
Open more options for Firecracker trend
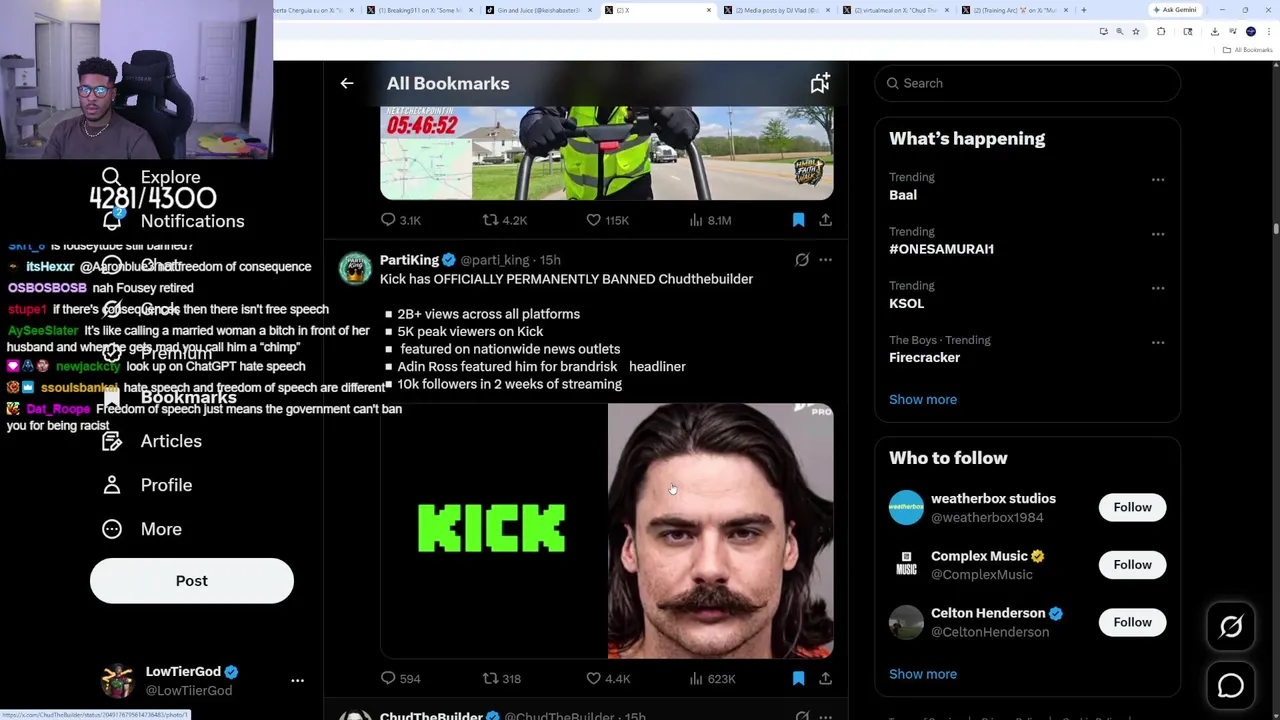(1158, 342)
